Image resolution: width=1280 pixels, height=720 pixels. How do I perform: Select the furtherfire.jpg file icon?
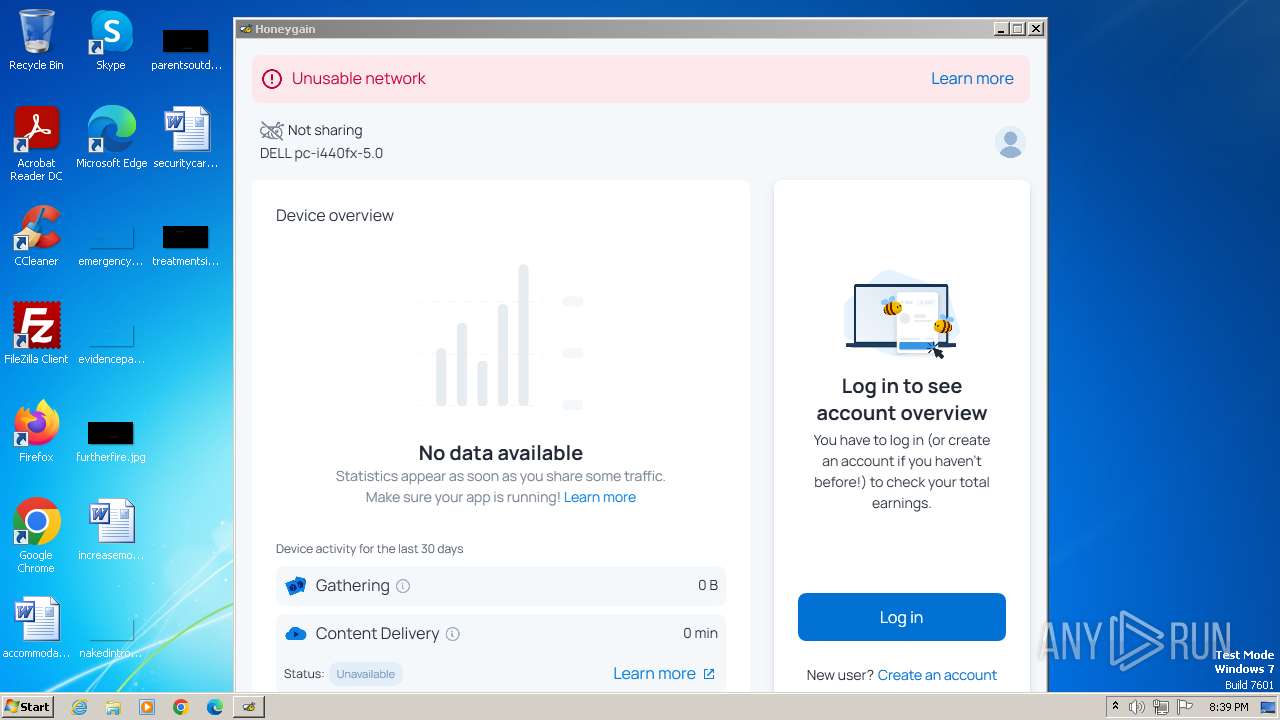[x=111, y=441]
